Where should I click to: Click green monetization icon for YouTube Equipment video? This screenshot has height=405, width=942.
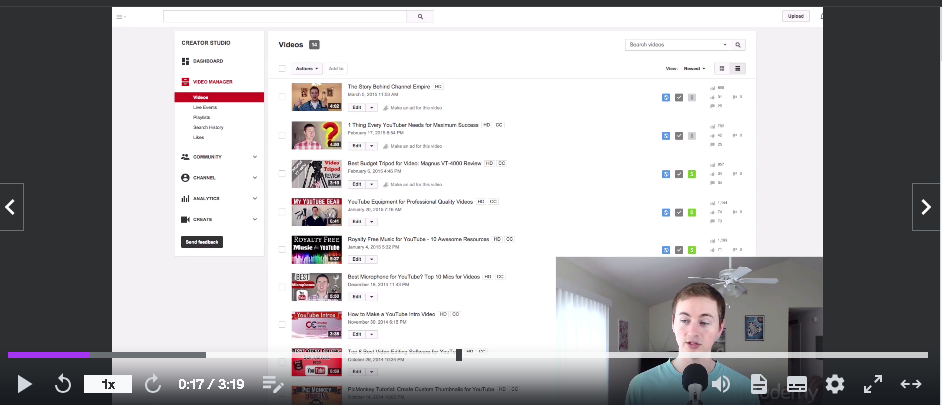(692, 213)
